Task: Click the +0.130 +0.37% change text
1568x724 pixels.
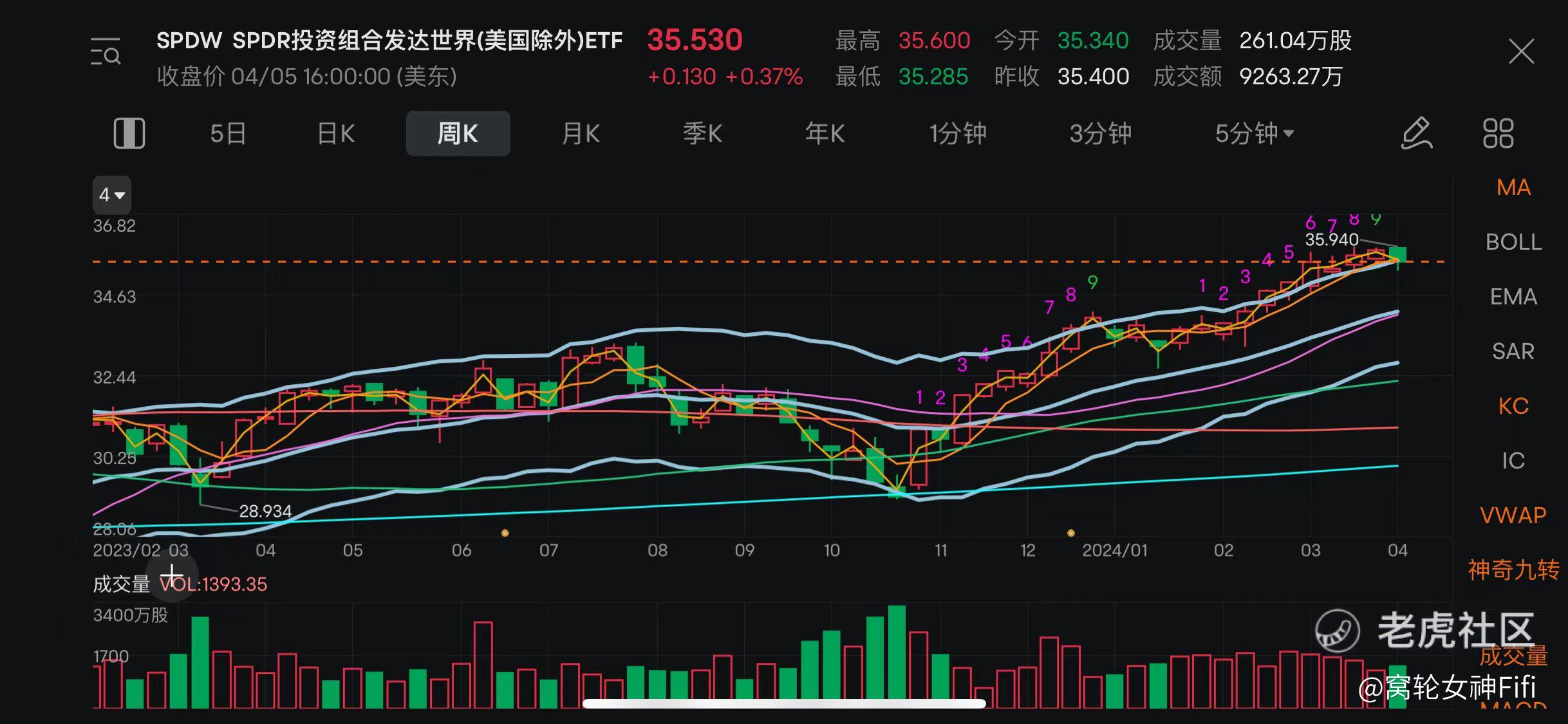Action: 725,77
